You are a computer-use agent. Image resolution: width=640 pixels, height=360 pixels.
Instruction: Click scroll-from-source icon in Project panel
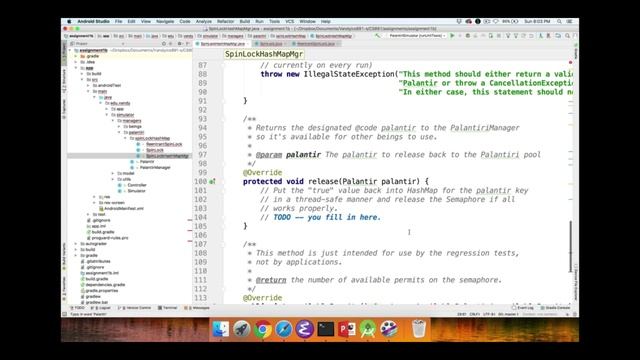tap(164, 43)
